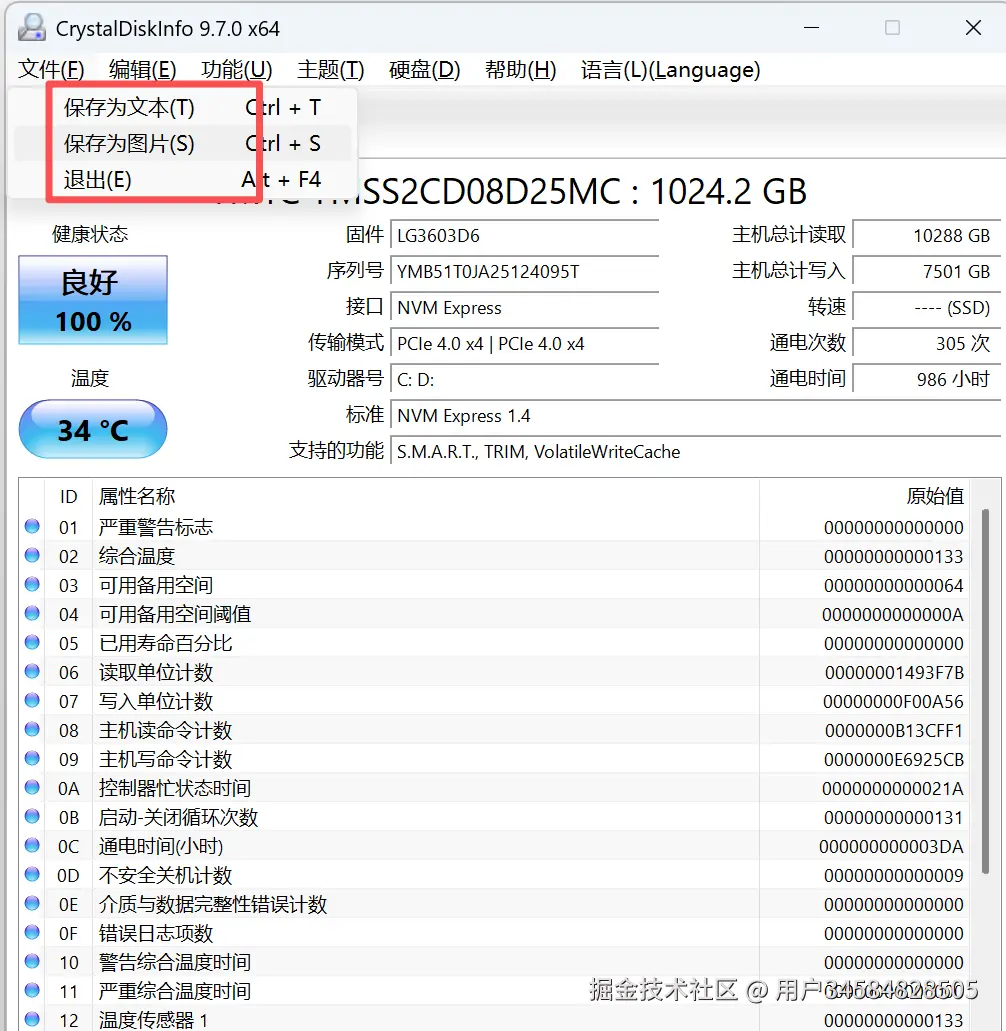The height and width of the screenshot is (1031, 1006).
Task: Click status dot for row 0F 错误日志项数
Action: point(32,932)
